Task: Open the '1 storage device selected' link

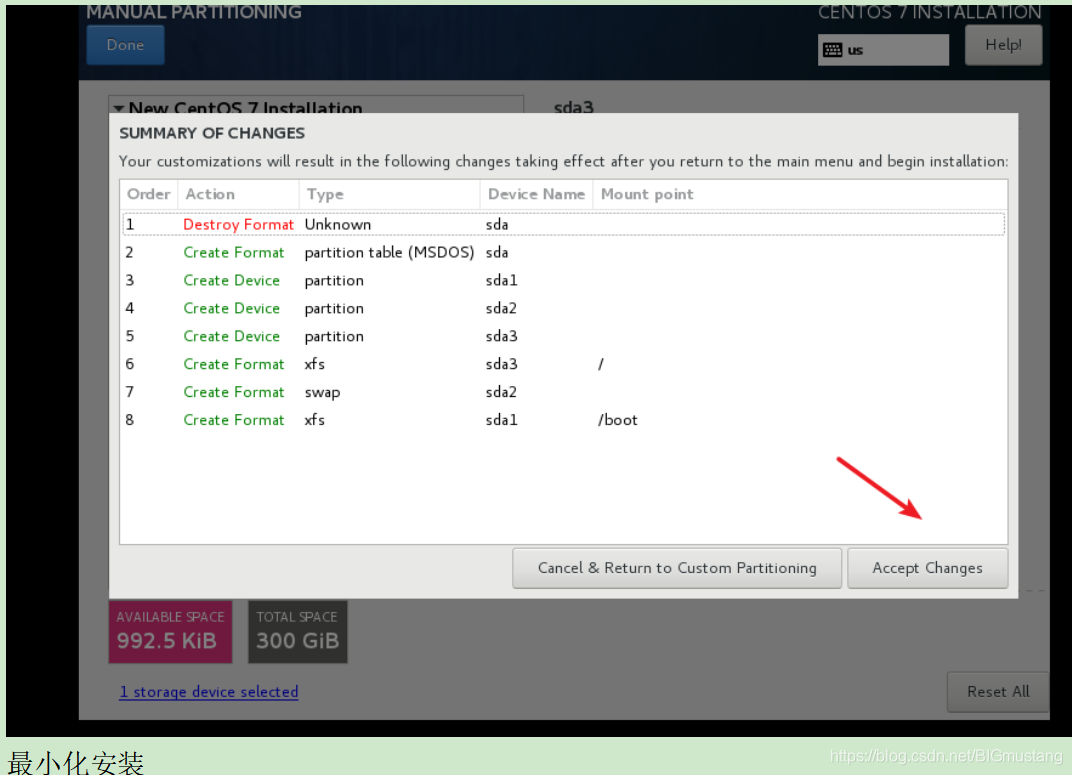Action: pyautogui.click(x=209, y=692)
